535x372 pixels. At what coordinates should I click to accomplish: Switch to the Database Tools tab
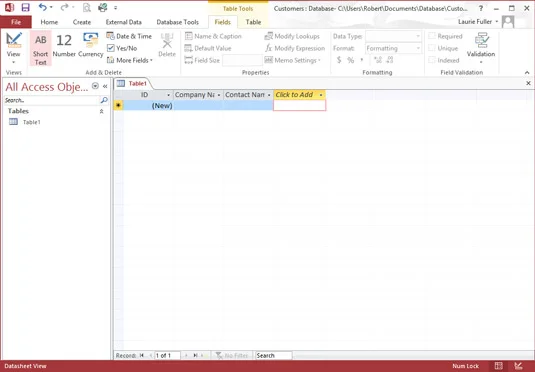click(x=177, y=22)
